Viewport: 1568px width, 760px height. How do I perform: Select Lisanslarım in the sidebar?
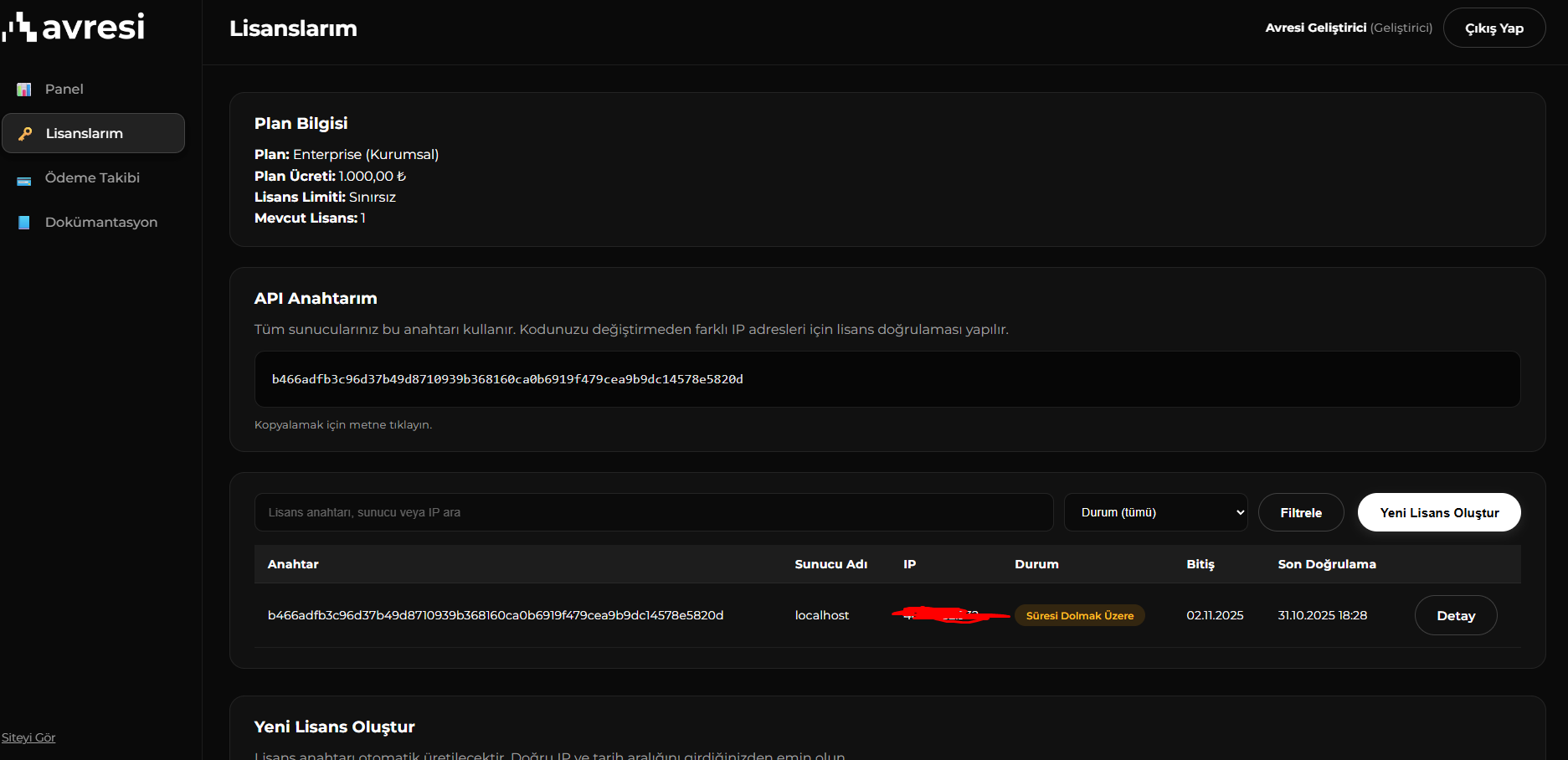(85, 134)
